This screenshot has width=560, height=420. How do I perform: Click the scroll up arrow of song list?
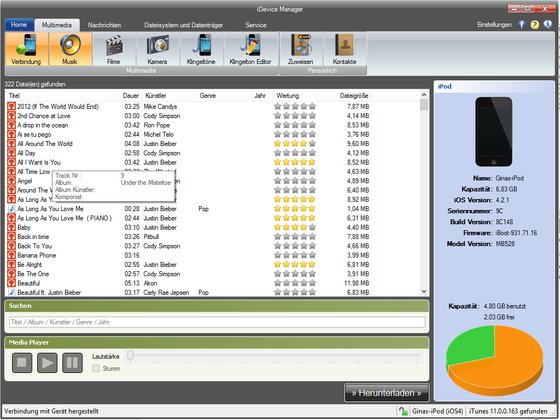pos(424,95)
